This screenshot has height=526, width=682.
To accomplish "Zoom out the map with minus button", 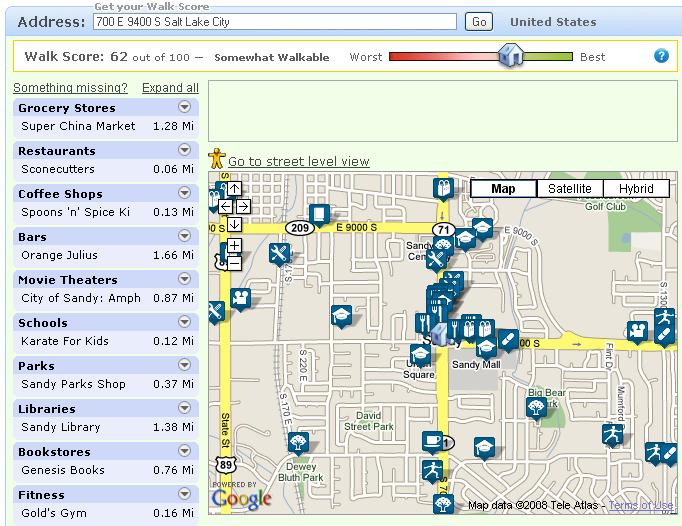I will [x=234, y=263].
